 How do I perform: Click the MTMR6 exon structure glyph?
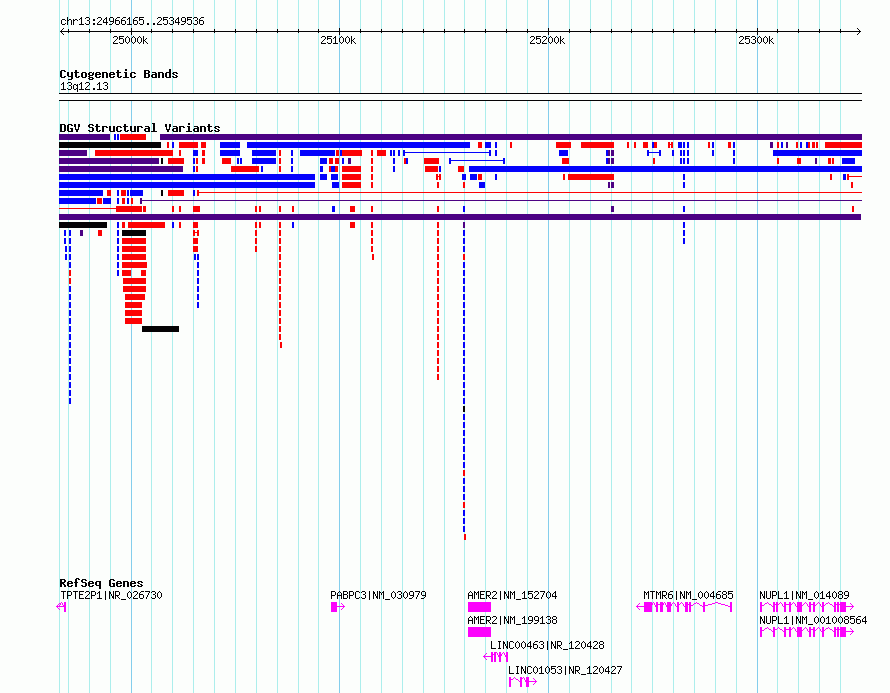coord(684,607)
